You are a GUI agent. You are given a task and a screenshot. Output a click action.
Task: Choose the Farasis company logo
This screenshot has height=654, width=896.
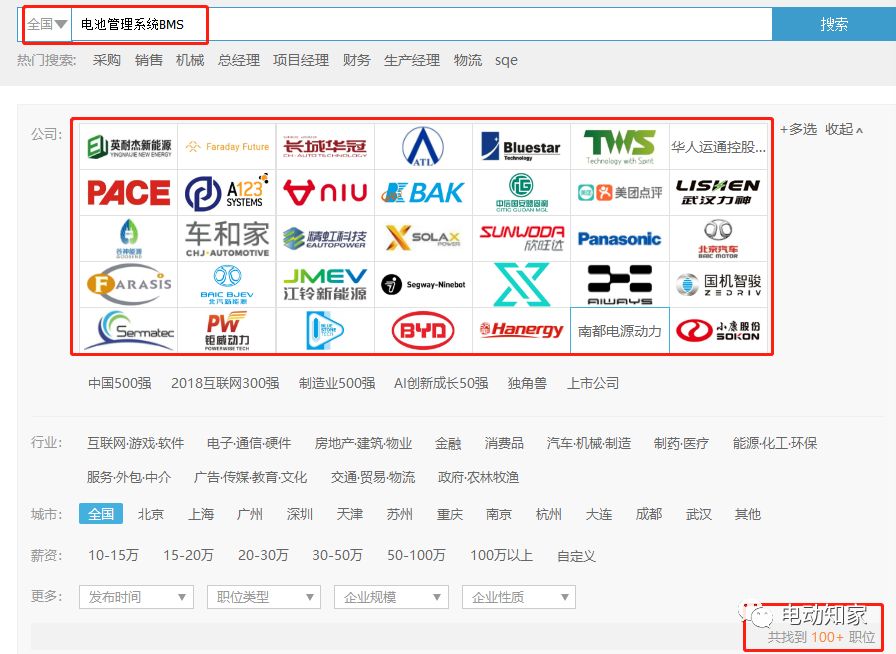(x=129, y=284)
